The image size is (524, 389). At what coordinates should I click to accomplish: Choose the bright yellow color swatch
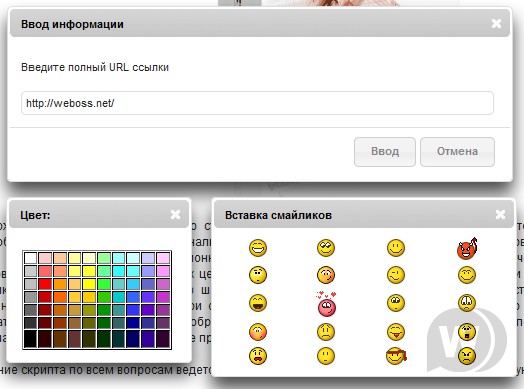point(89,284)
